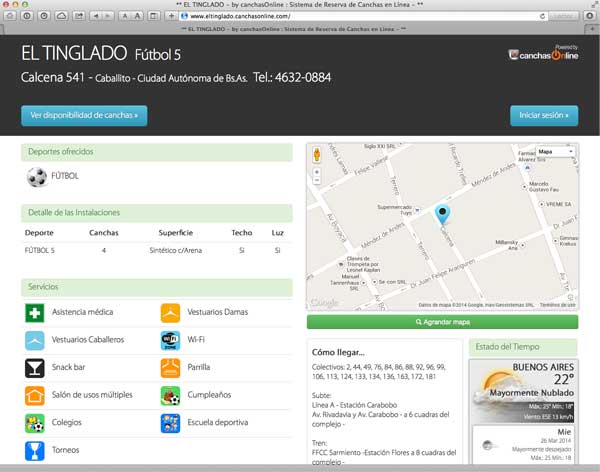Image resolution: width=600 pixels, height=472 pixels.
Task: Reload the page using circular arrow
Action: 542,16
